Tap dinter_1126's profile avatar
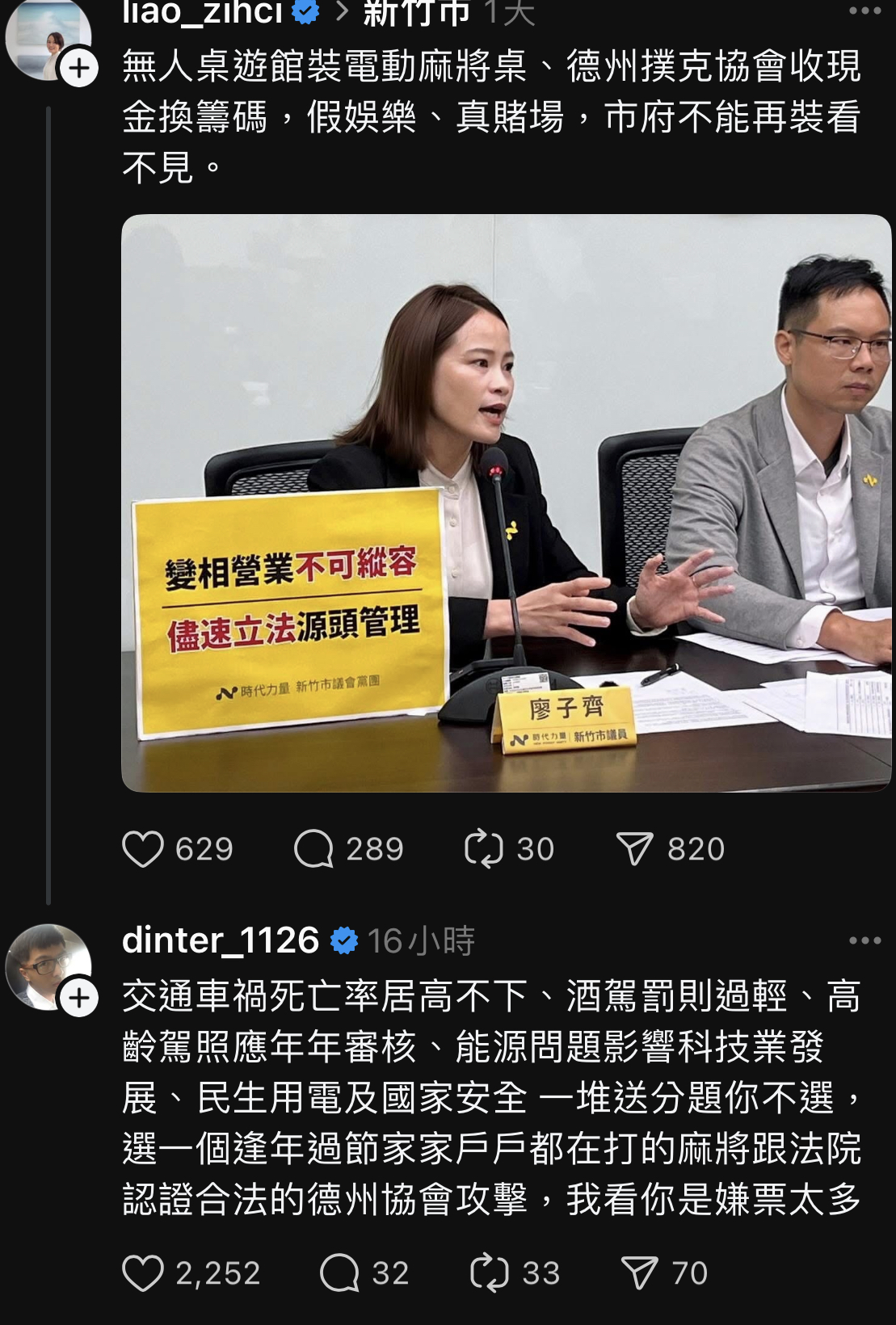 (x=48, y=966)
